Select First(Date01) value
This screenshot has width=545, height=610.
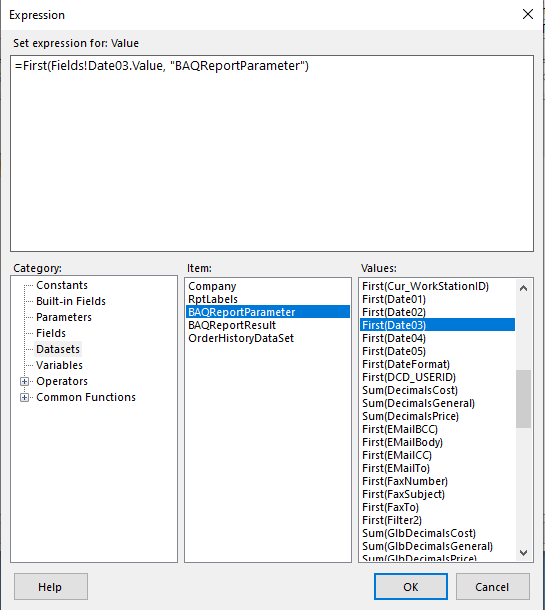tap(437, 299)
